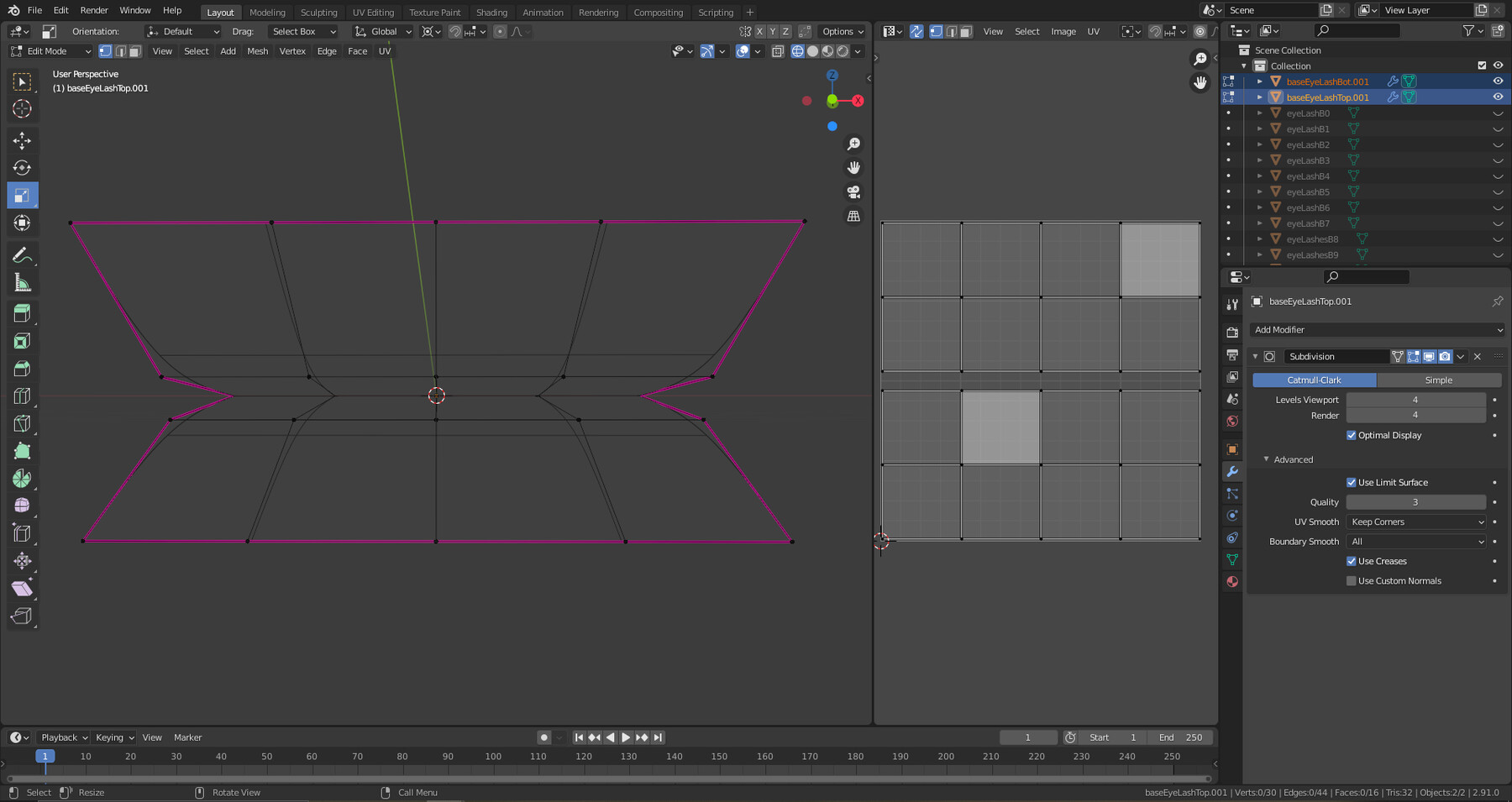Viewport: 1512px width, 802px height.
Task: Switch to the Sculpting workspace tab
Action: click(318, 13)
